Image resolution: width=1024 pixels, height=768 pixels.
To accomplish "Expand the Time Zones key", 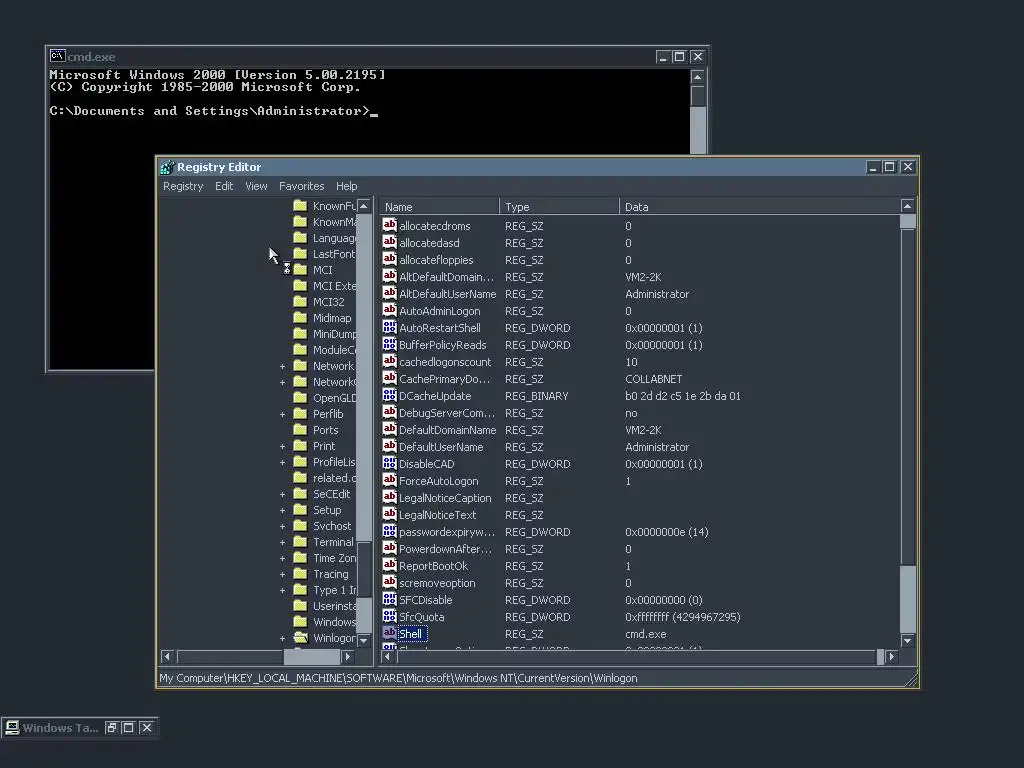I will (x=283, y=558).
